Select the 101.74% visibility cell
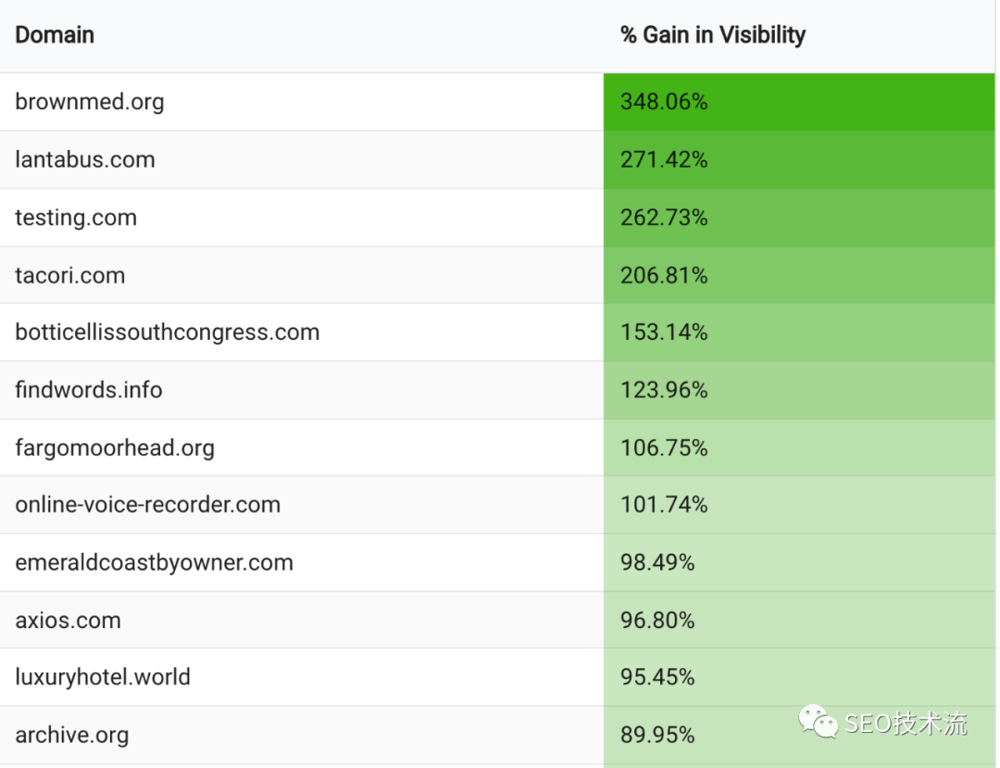The width and height of the screenshot is (1000, 768). [664, 505]
